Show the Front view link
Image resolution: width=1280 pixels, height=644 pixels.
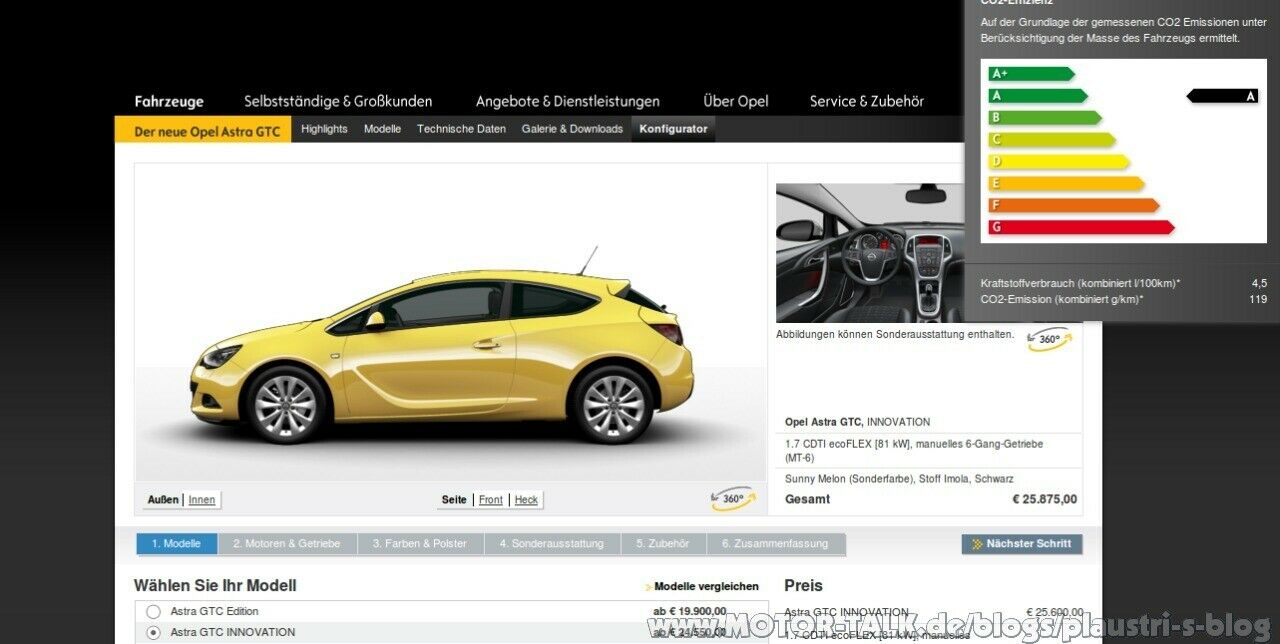click(491, 500)
